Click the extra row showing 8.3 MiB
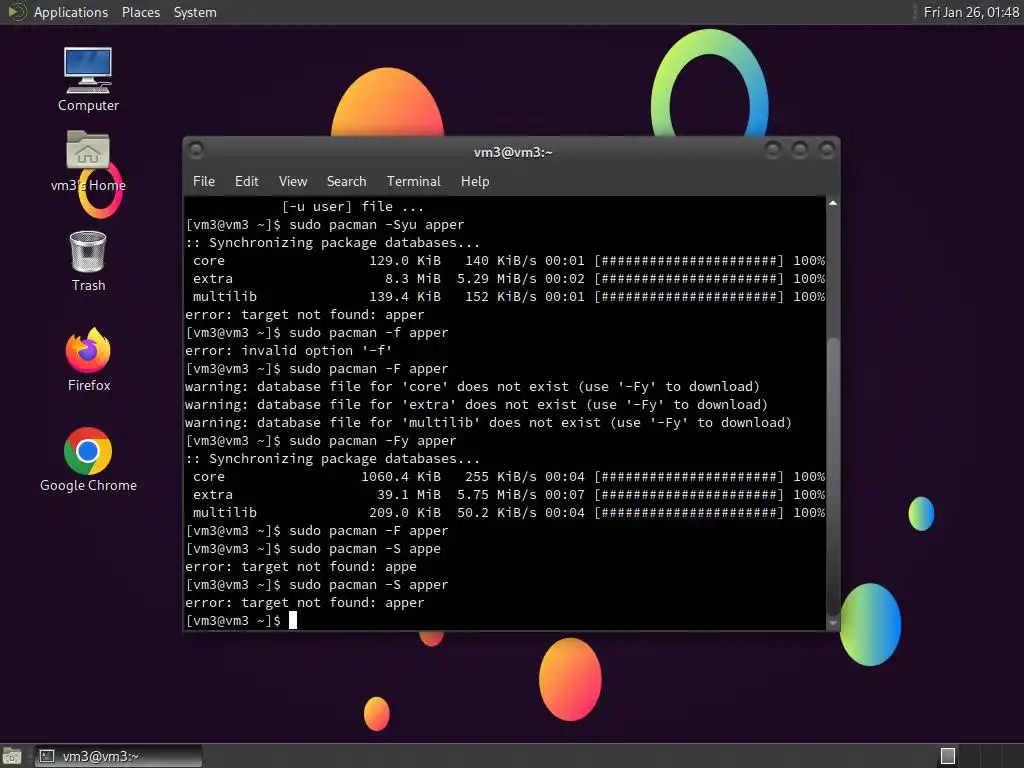1024x768 pixels. click(x=505, y=278)
